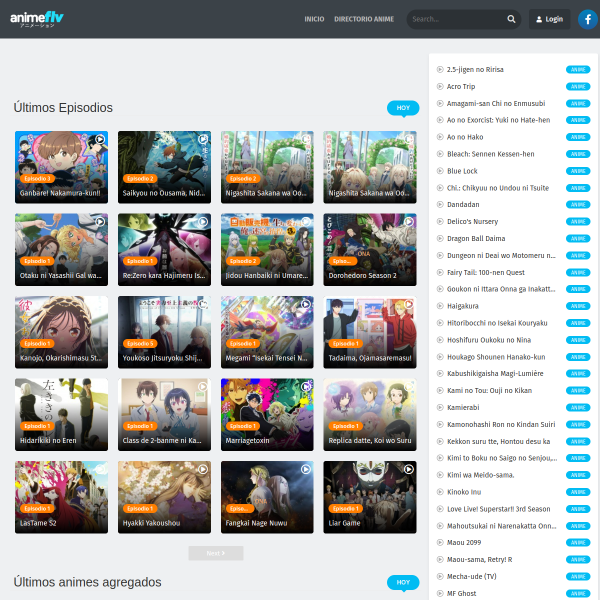600x600 pixels.
Task: Click the arrow icon beside Blue Lock
Action: [439, 171]
